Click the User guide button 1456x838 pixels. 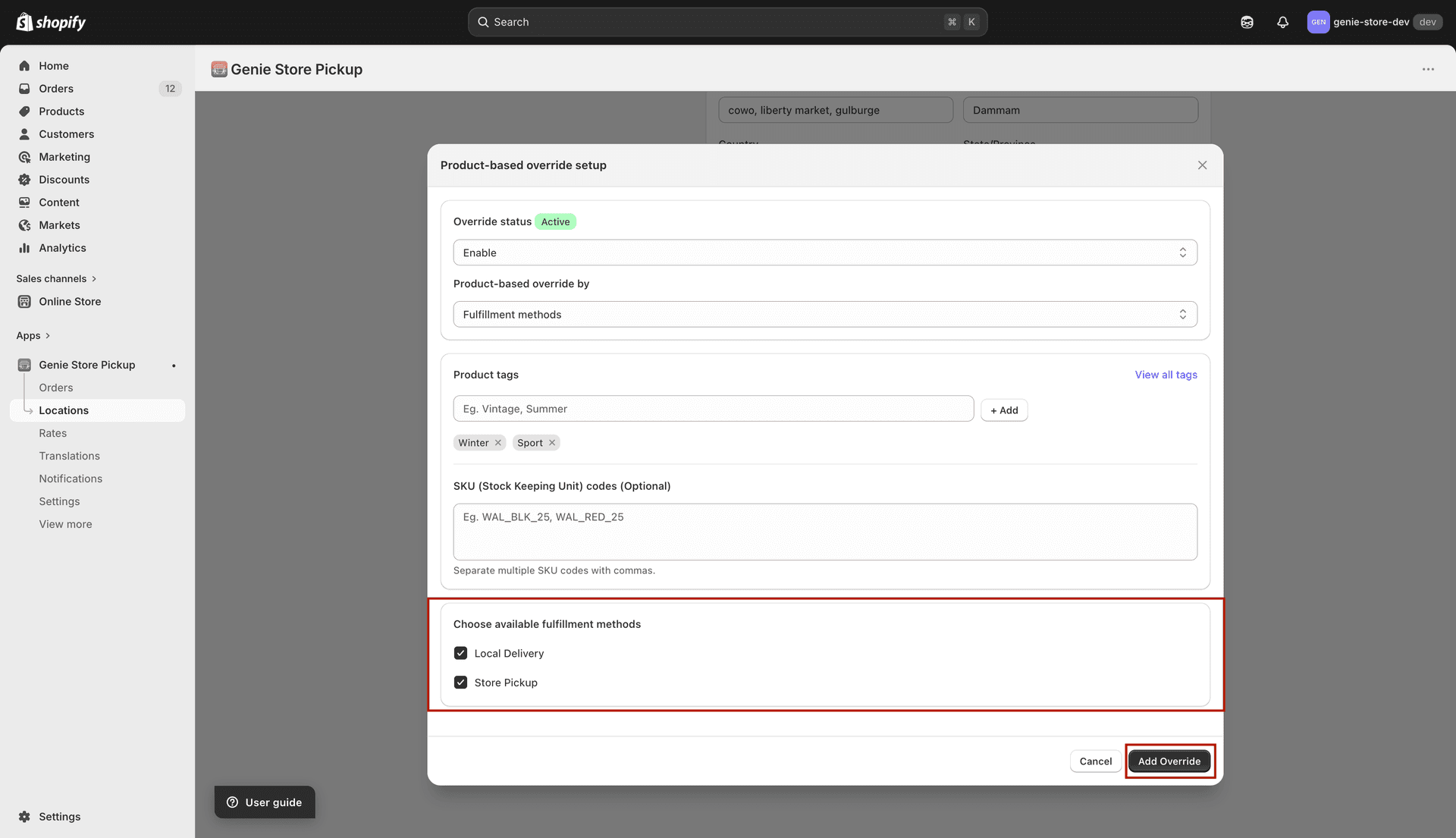265,802
